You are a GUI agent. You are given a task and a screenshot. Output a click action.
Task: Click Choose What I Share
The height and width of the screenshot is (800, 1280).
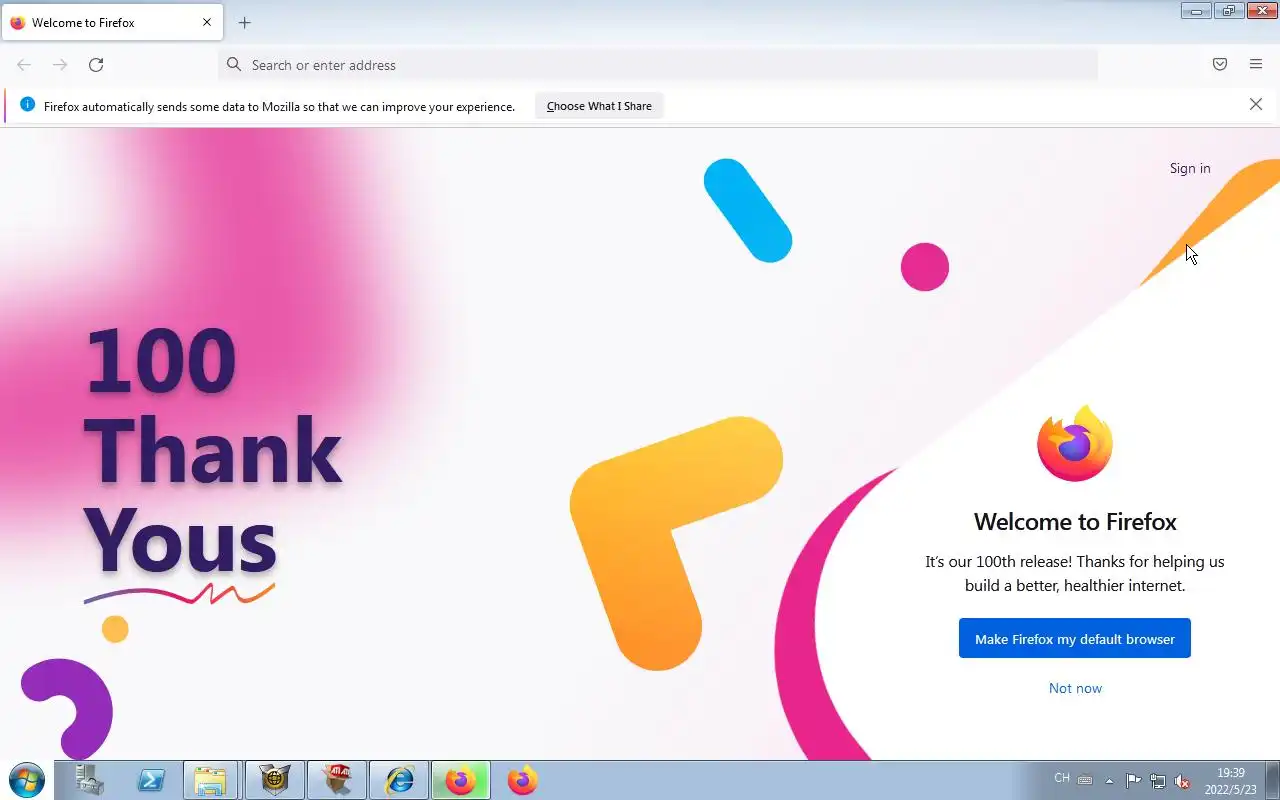599,106
